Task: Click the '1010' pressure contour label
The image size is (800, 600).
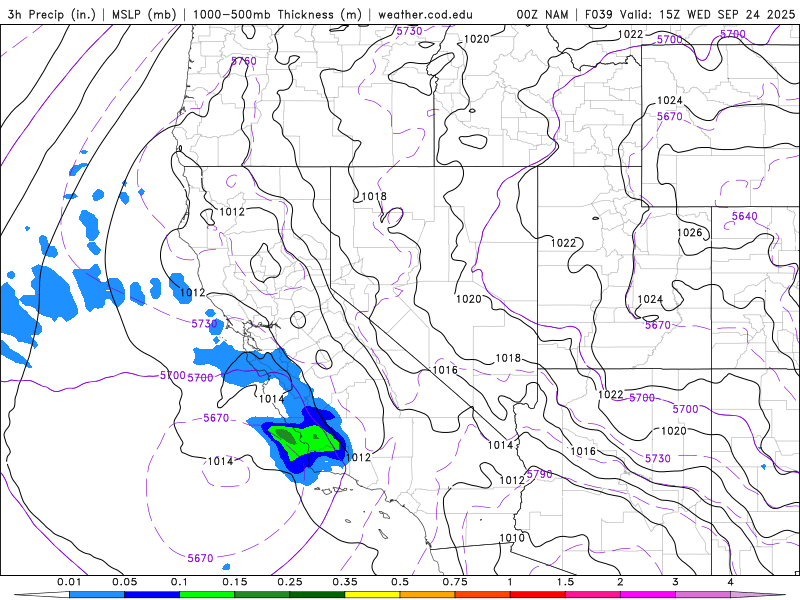Action: [x=511, y=538]
